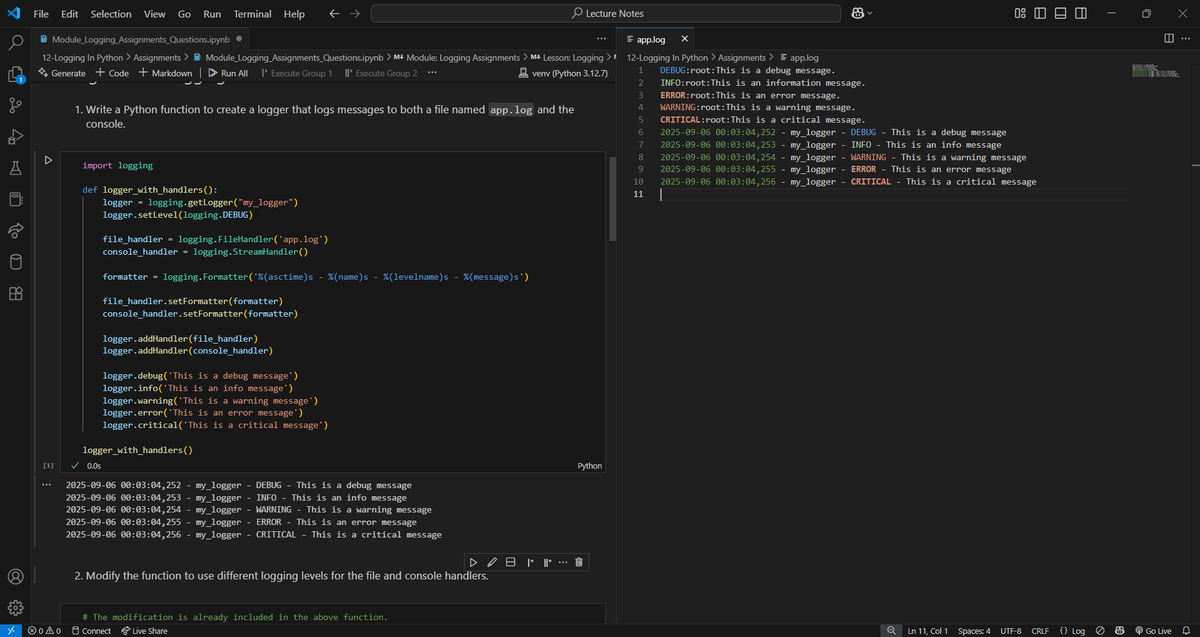The height and width of the screenshot is (637, 1200).
Task: Split the app.log editor to the right
Action: point(1170,39)
